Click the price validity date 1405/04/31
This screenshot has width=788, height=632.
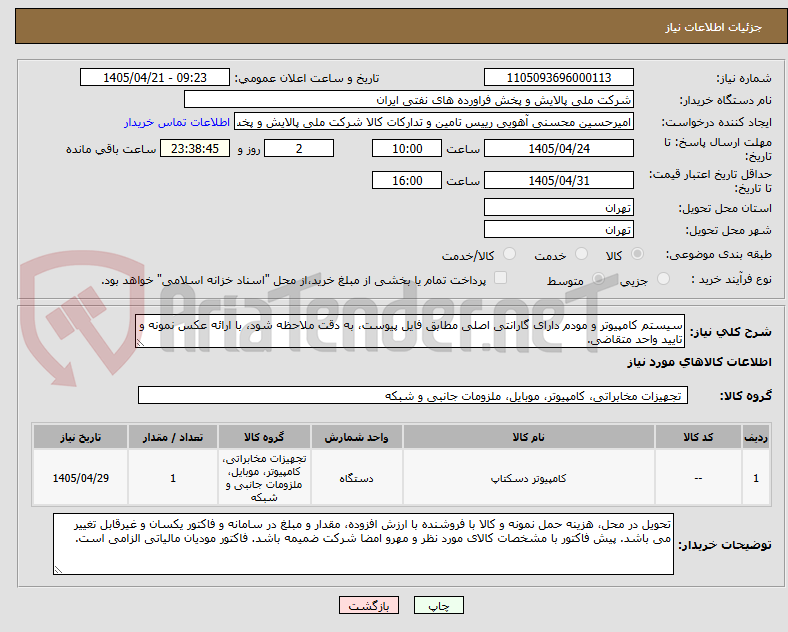[x=558, y=180]
